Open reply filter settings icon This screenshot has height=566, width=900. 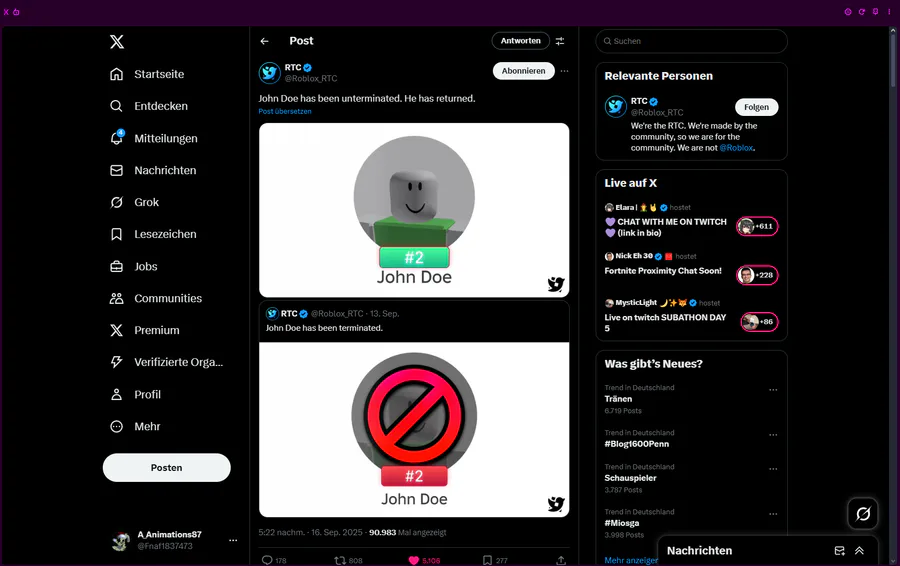point(560,41)
